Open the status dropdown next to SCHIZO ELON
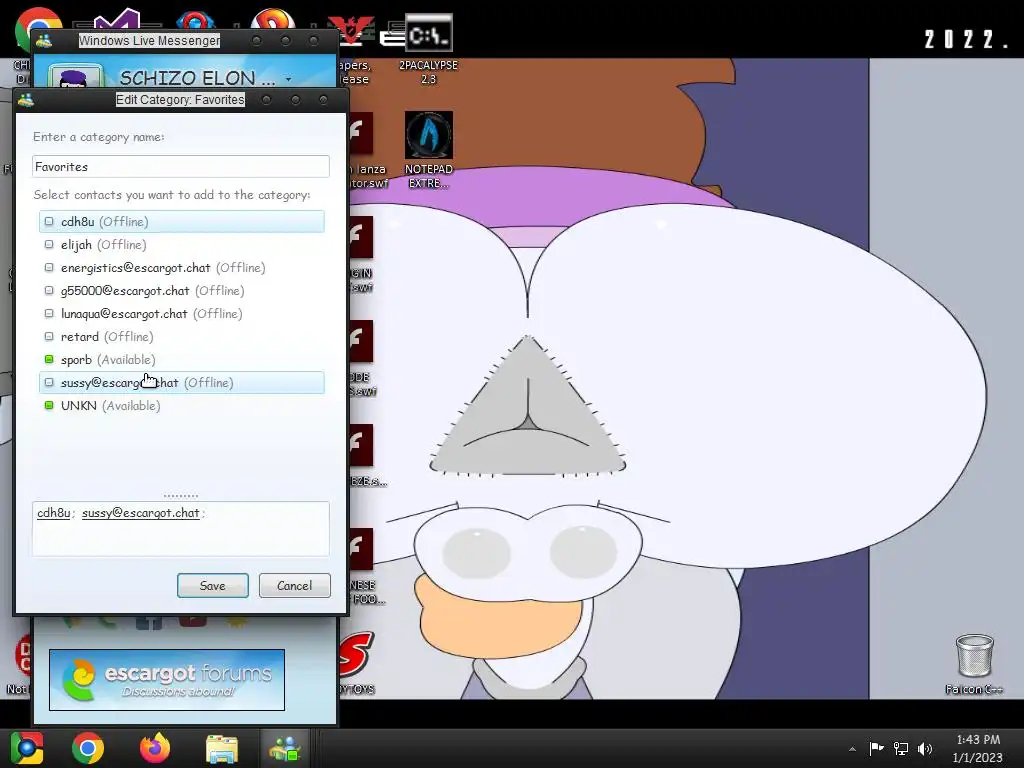Viewport: 1024px width, 768px height. (x=288, y=79)
